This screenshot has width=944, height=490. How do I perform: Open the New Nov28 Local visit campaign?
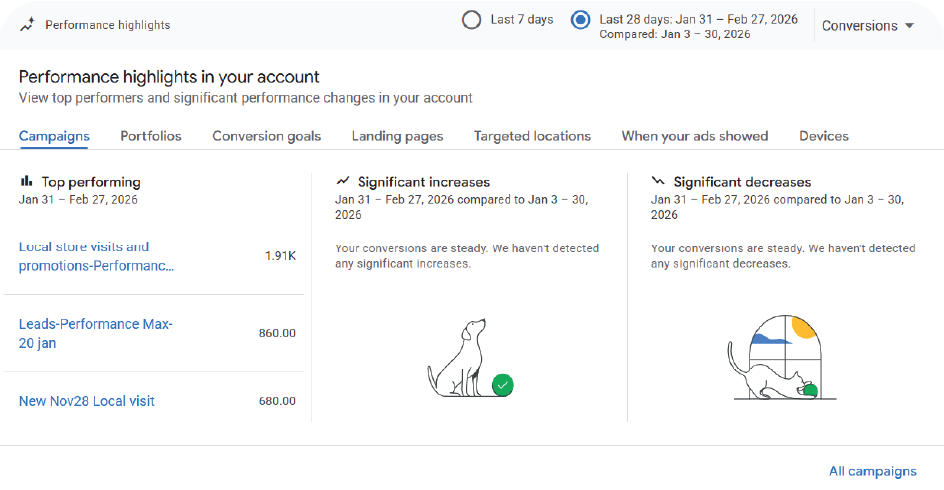pyautogui.click(x=87, y=401)
